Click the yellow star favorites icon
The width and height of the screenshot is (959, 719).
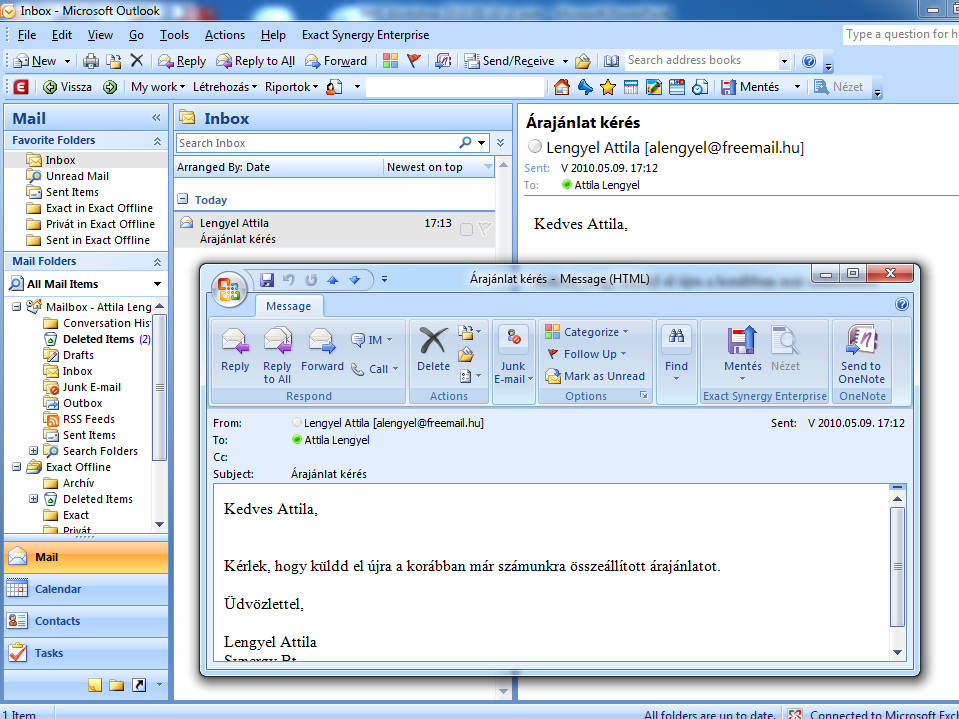coord(607,87)
